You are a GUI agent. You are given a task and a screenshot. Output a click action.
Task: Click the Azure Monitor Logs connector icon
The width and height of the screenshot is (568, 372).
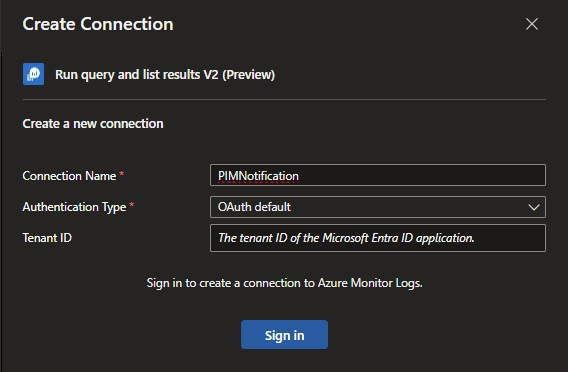(33, 74)
